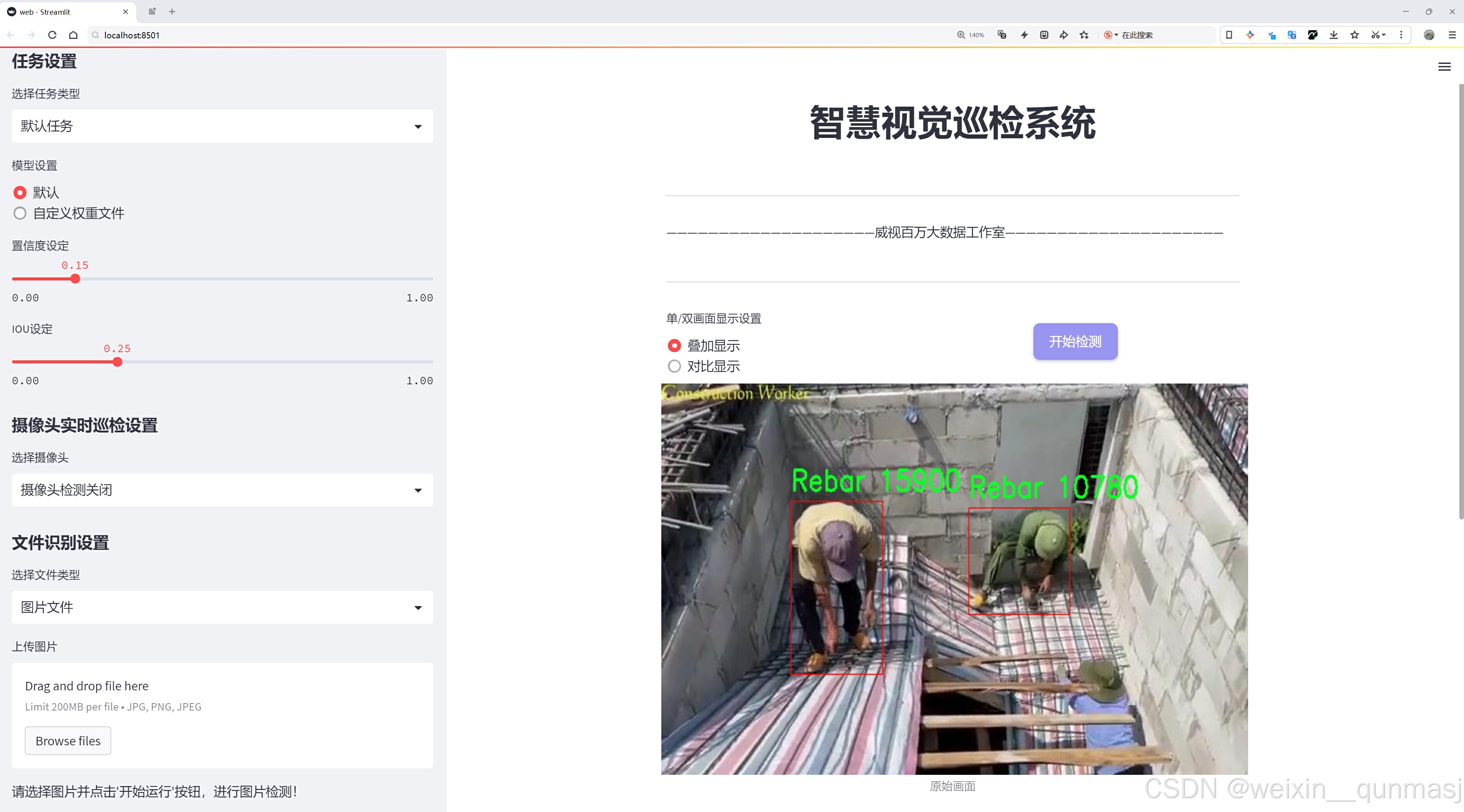Viewport: 1464px width, 812px height.
Task: Click the add-to-favorites star-plus icon
Action: (1085, 35)
